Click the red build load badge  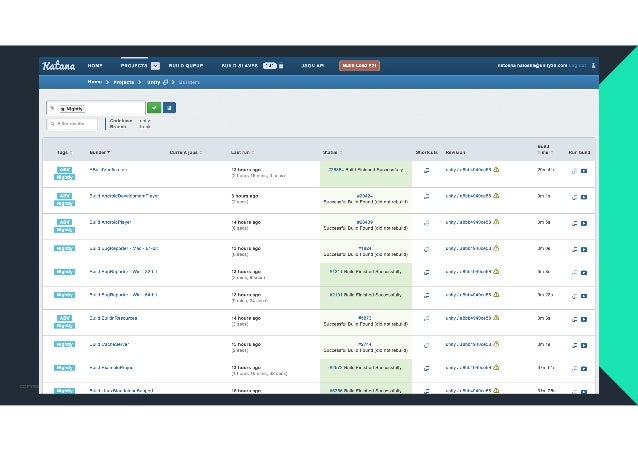359,66
